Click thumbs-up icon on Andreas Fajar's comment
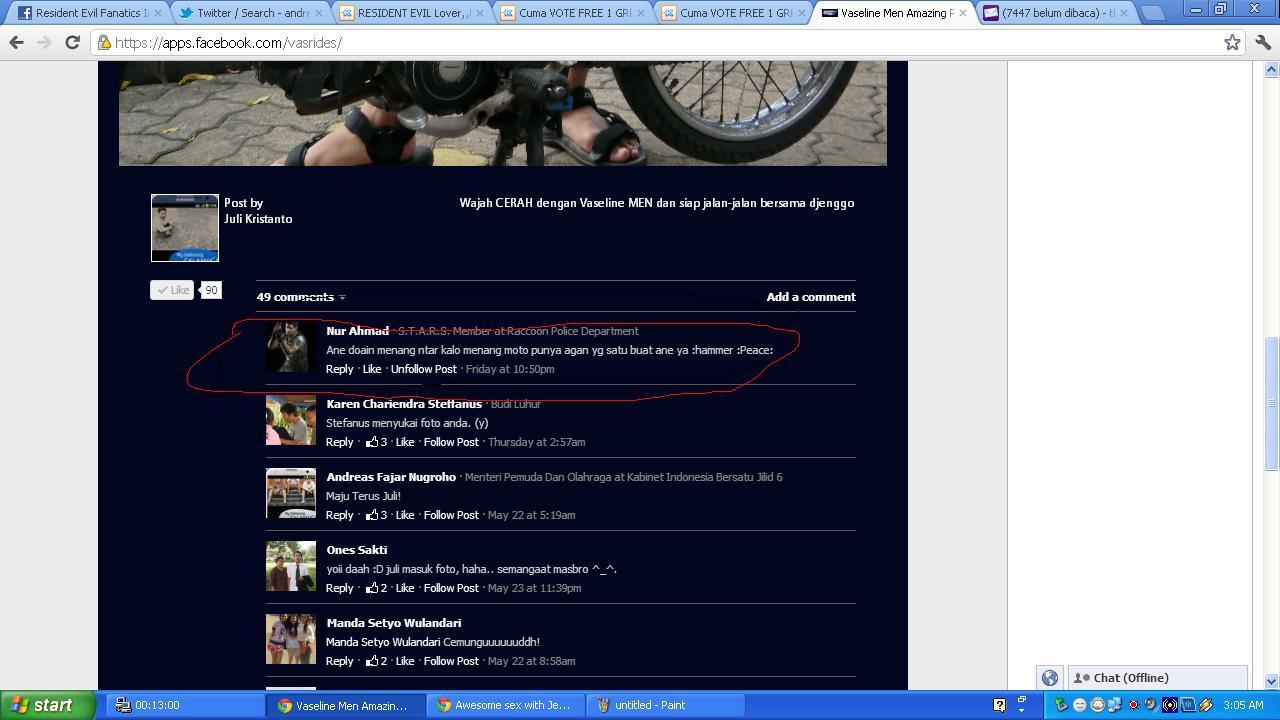The width and height of the screenshot is (1280, 720). (372, 515)
